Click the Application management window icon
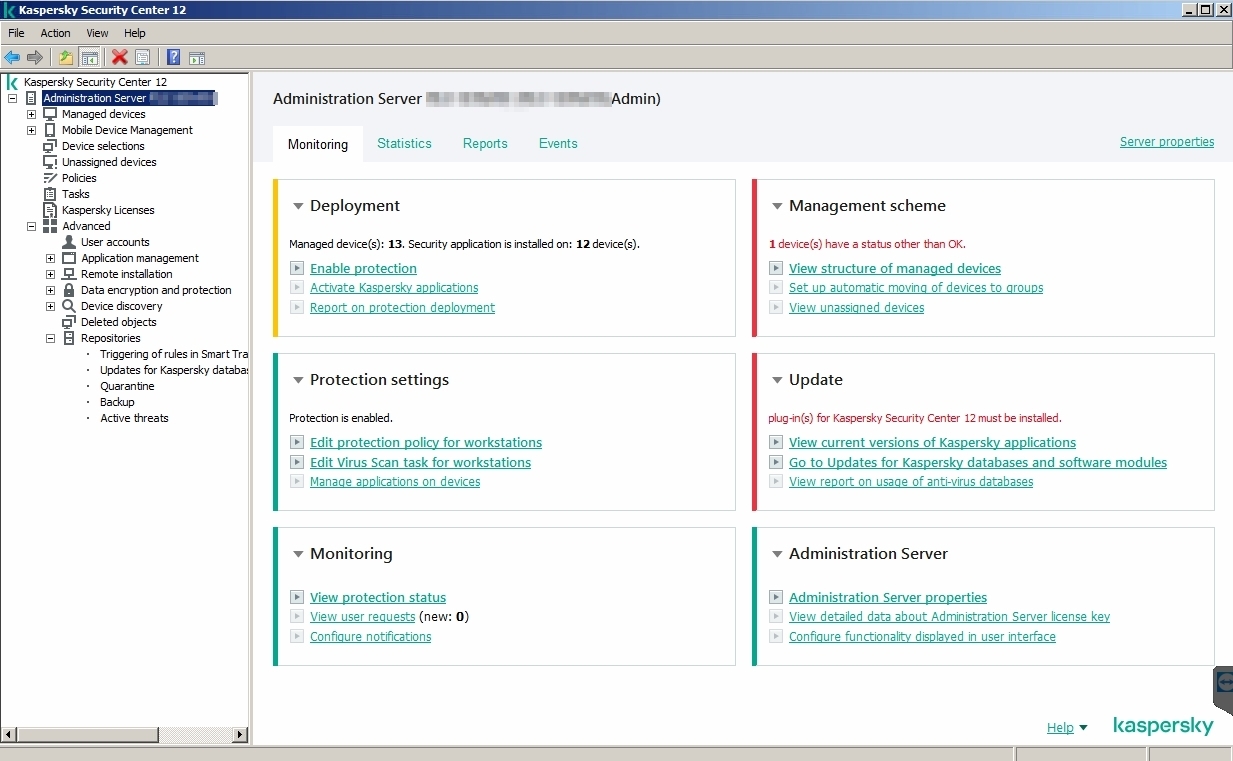The height and width of the screenshot is (761, 1233). [69, 258]
